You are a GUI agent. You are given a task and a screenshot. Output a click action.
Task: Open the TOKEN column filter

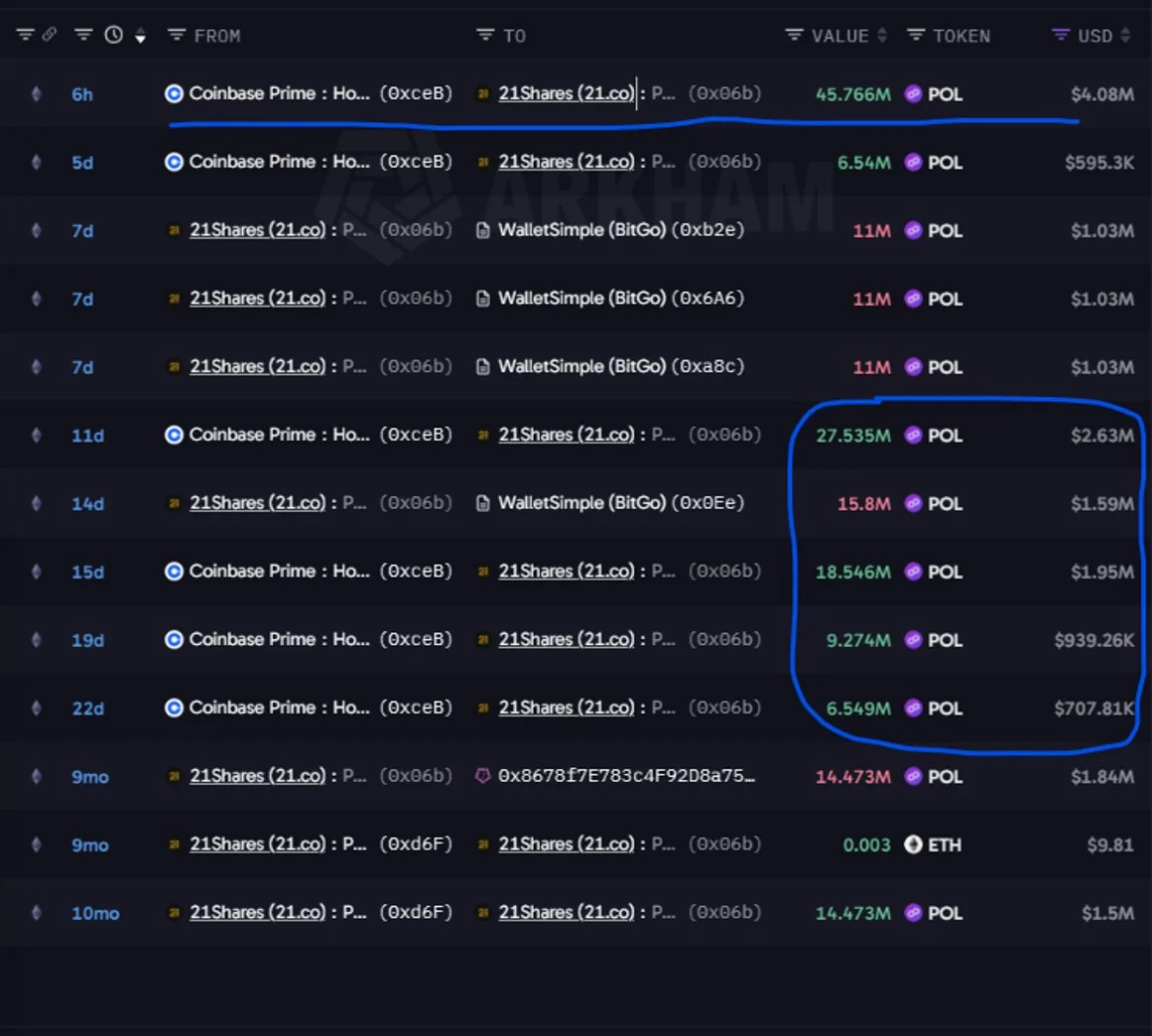[x=916, y=35]
